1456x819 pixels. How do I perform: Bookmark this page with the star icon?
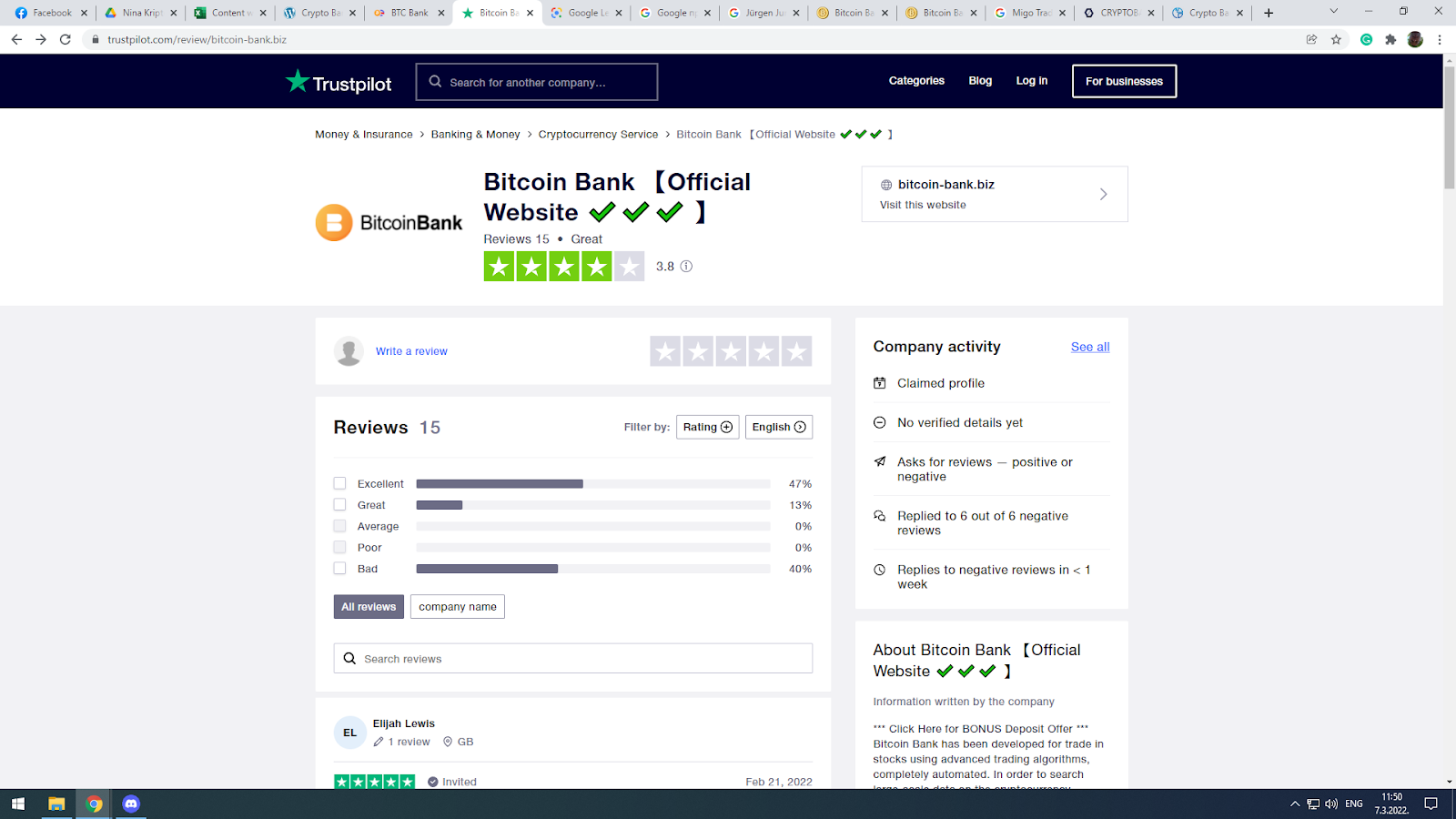[1336, 39]
